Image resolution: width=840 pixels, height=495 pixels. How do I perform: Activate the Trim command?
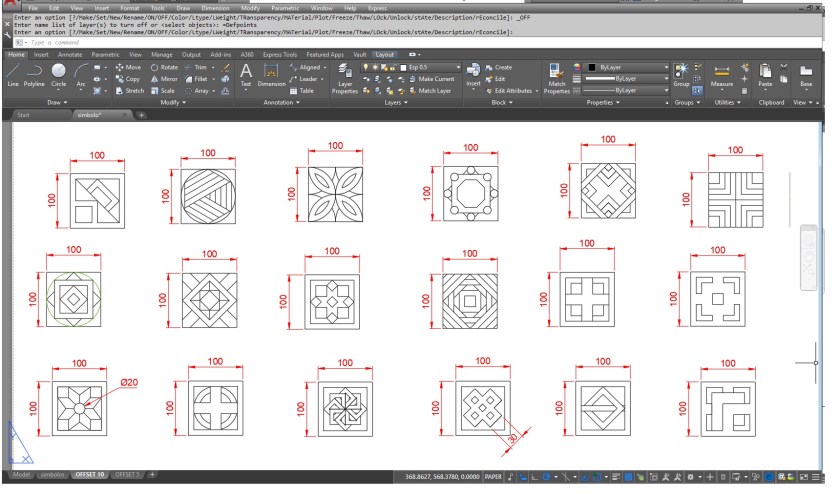(196, 68)
